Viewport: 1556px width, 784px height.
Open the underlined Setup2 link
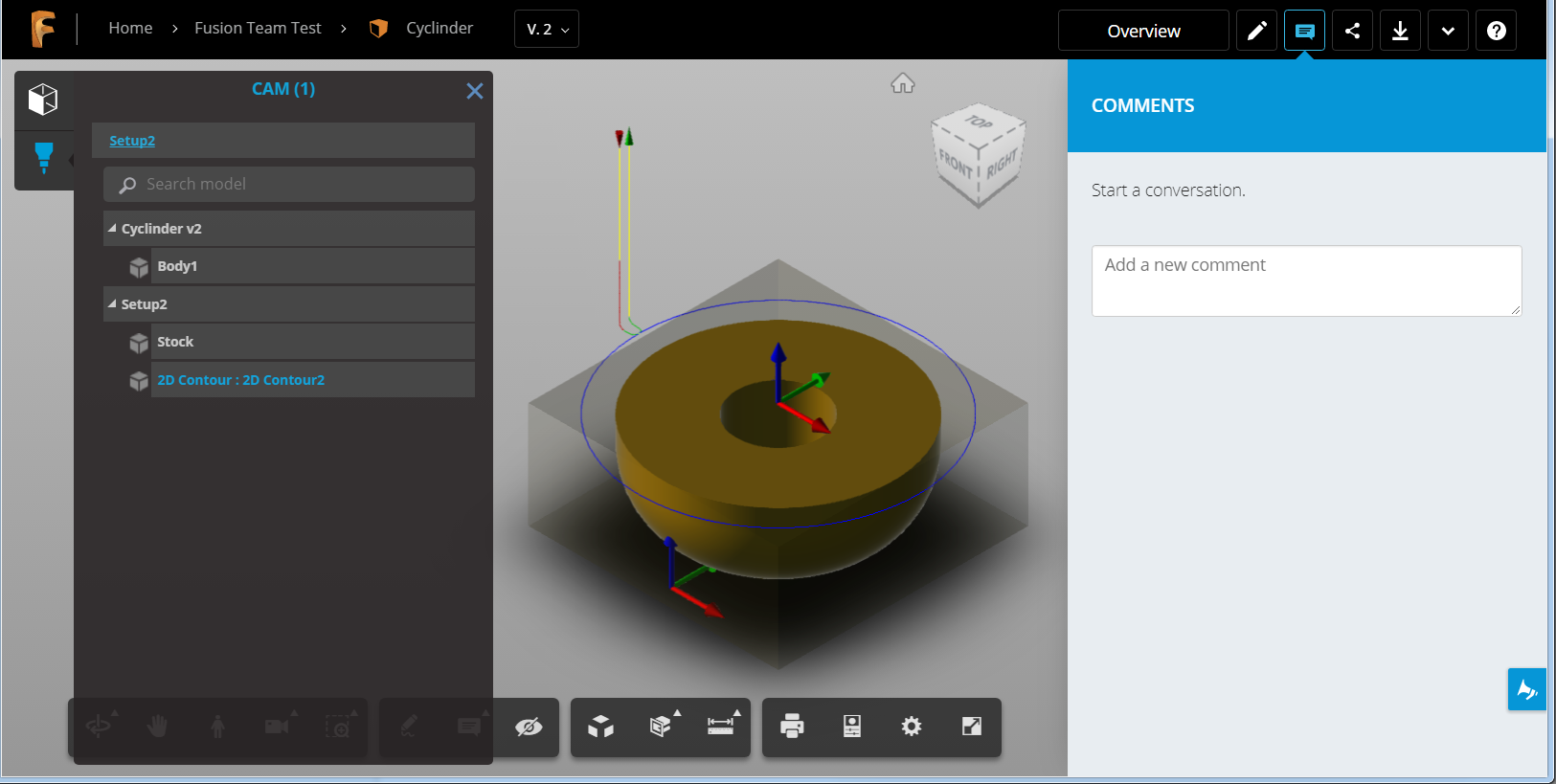pos(132,141)
